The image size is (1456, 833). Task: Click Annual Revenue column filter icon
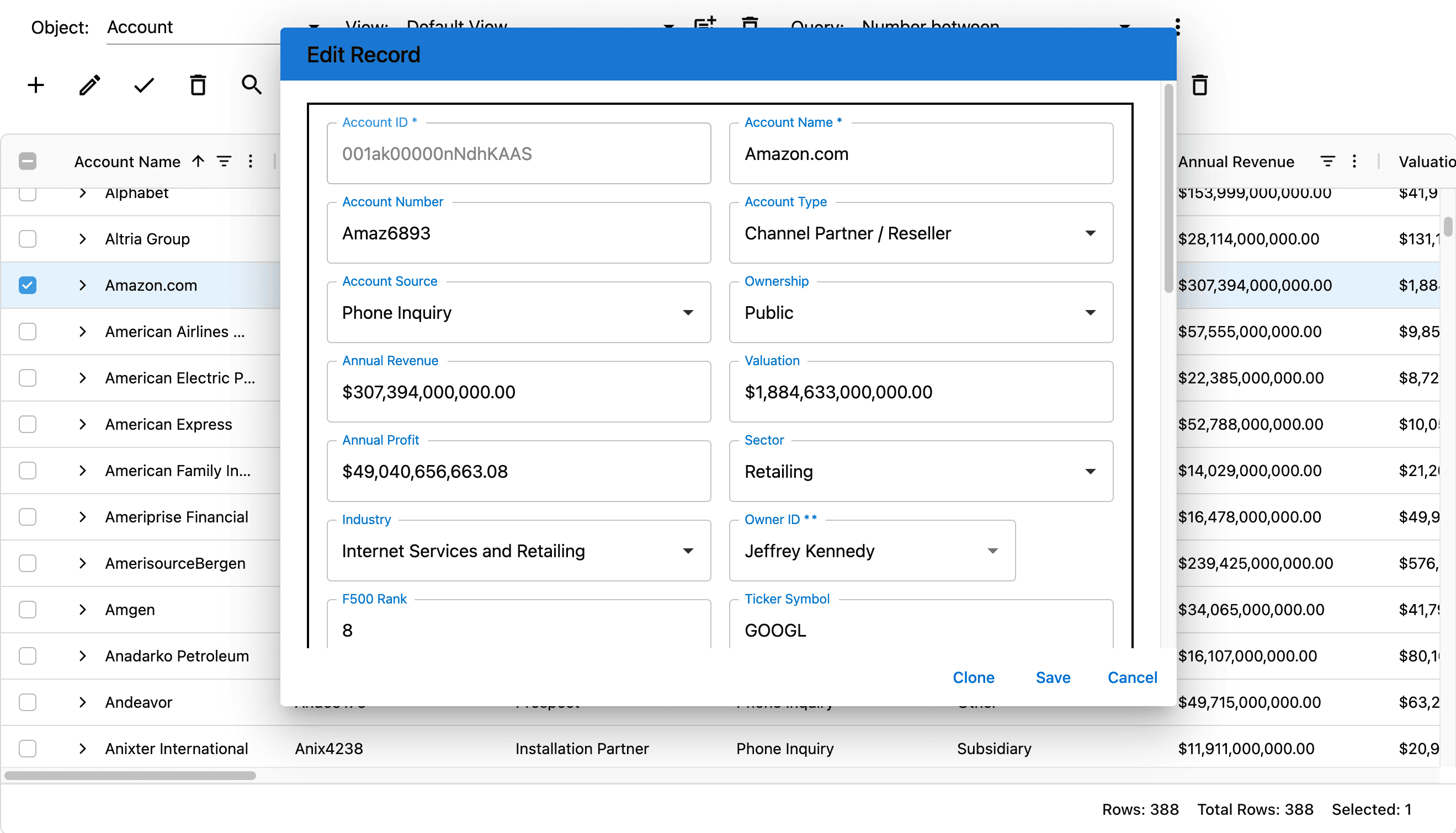click(1327, 161)
